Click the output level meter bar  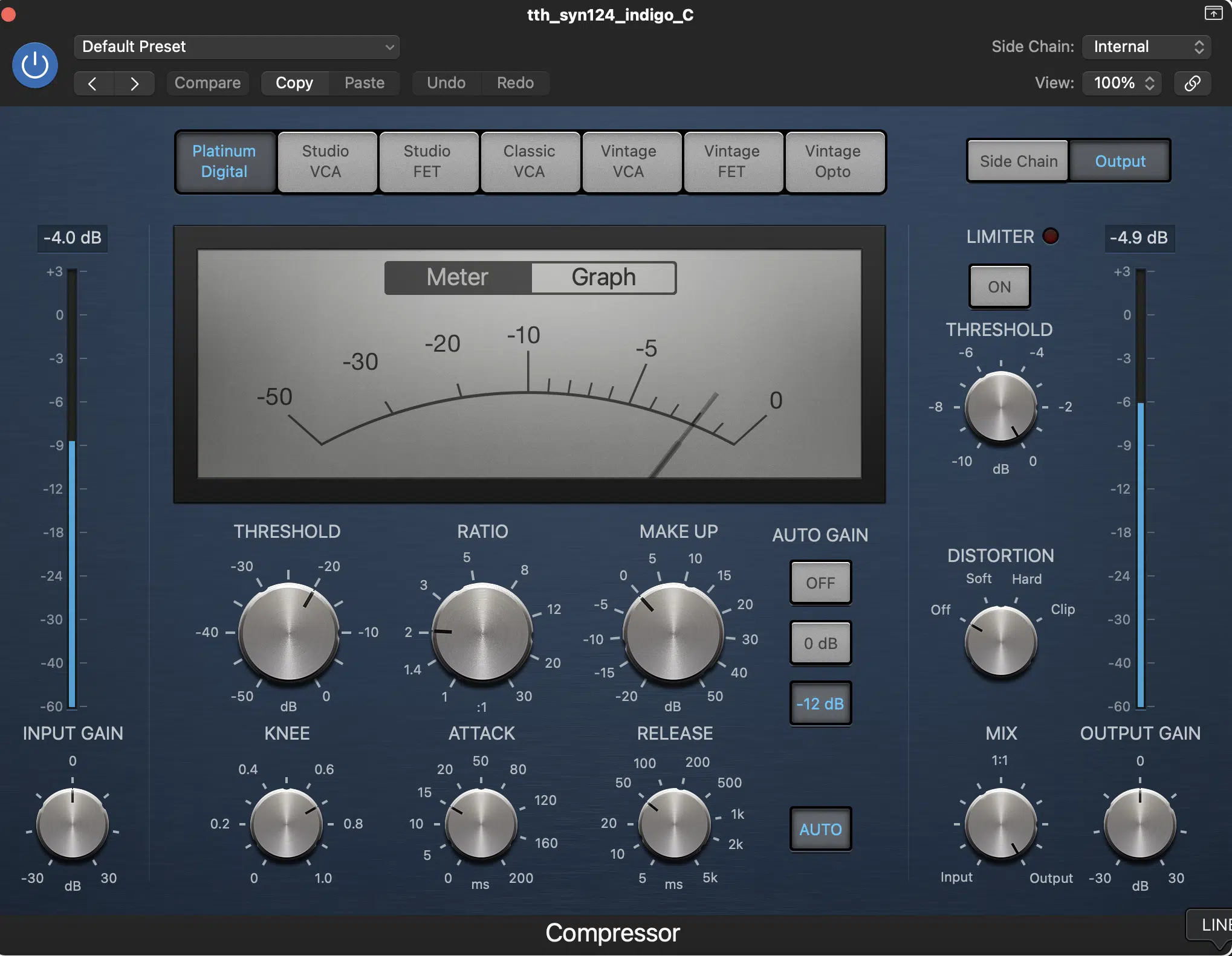(x=1140, y=488)
